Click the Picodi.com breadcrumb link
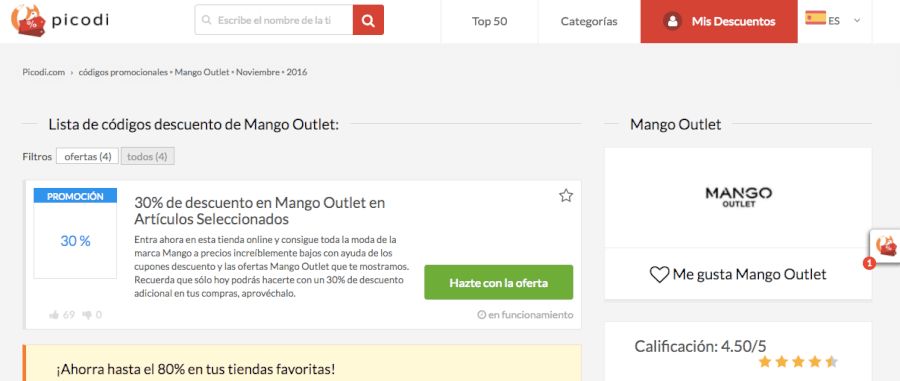Viewport: 900px width, 381px height. coord(44,72)
